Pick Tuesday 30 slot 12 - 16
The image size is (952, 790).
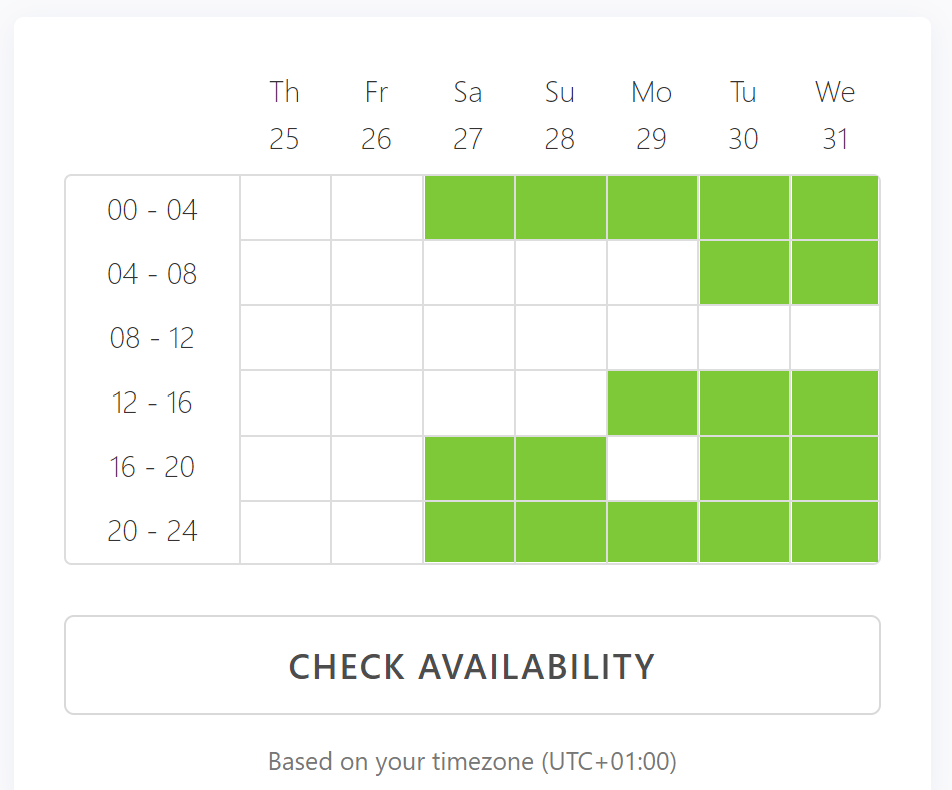point(744,403)
